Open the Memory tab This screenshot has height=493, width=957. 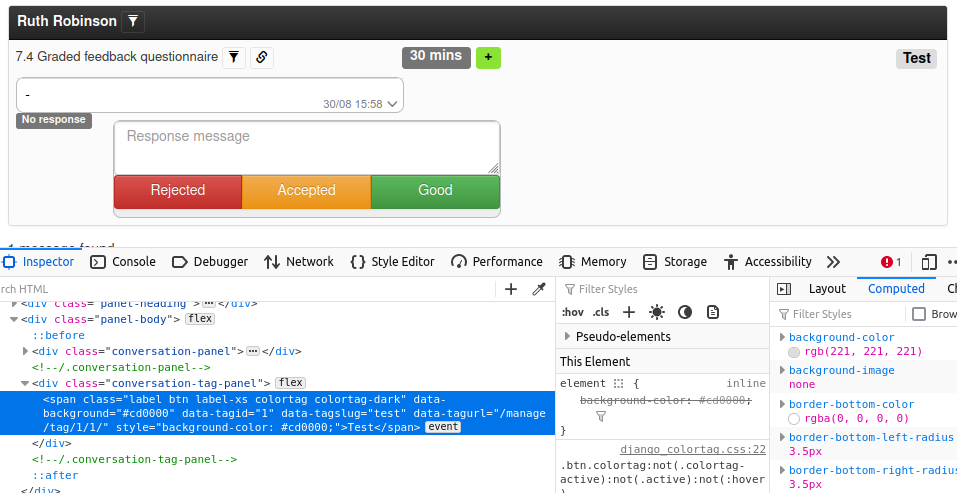click(593, 262)
